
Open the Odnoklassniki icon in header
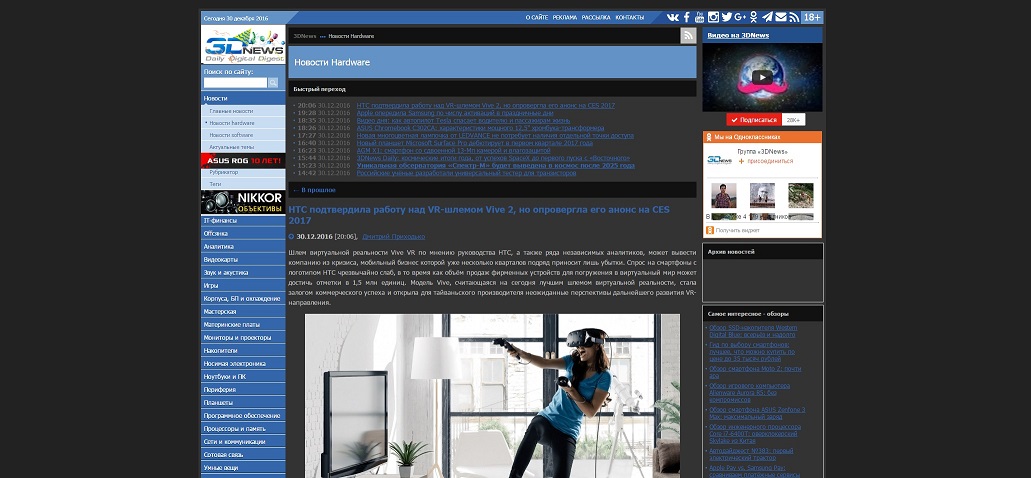(754, 17)
